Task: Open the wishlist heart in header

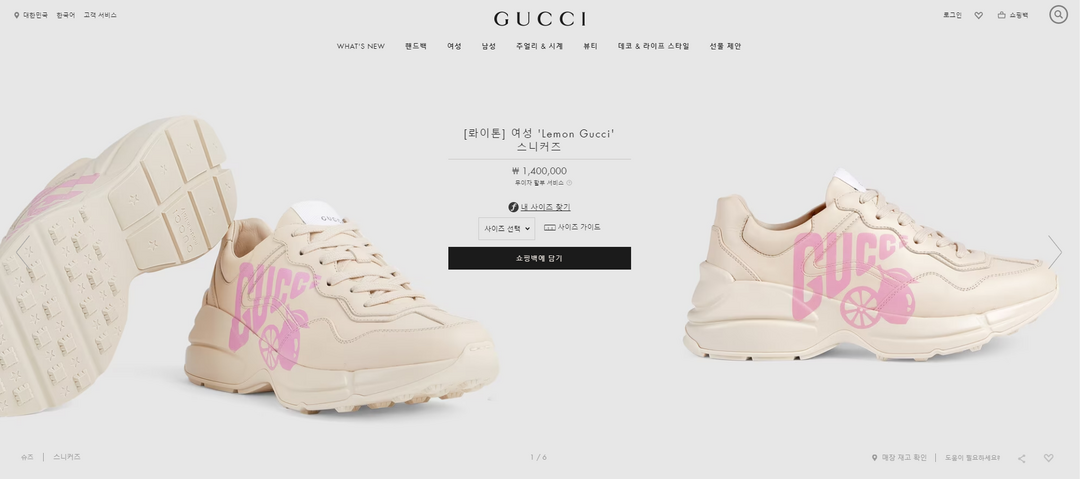Action: (x=978, y=15)
